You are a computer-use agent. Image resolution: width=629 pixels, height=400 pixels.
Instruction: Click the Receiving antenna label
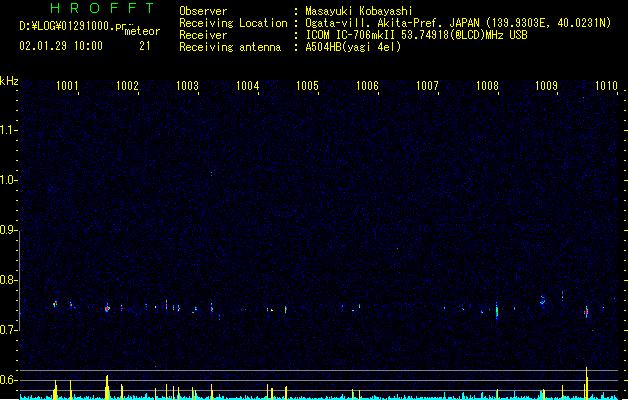coord(230,47)
